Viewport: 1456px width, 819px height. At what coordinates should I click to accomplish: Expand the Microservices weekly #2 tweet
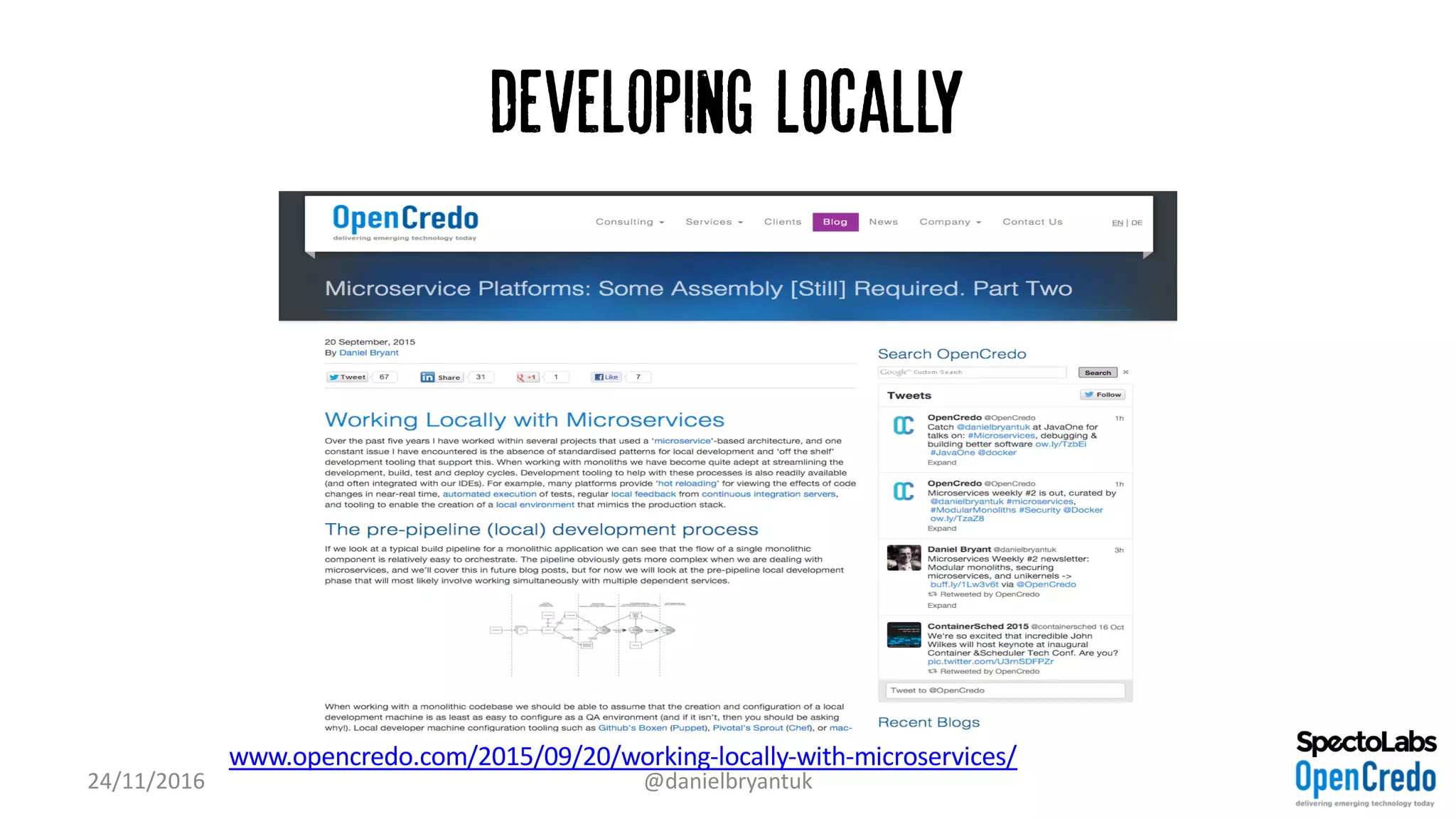[942, 529]
